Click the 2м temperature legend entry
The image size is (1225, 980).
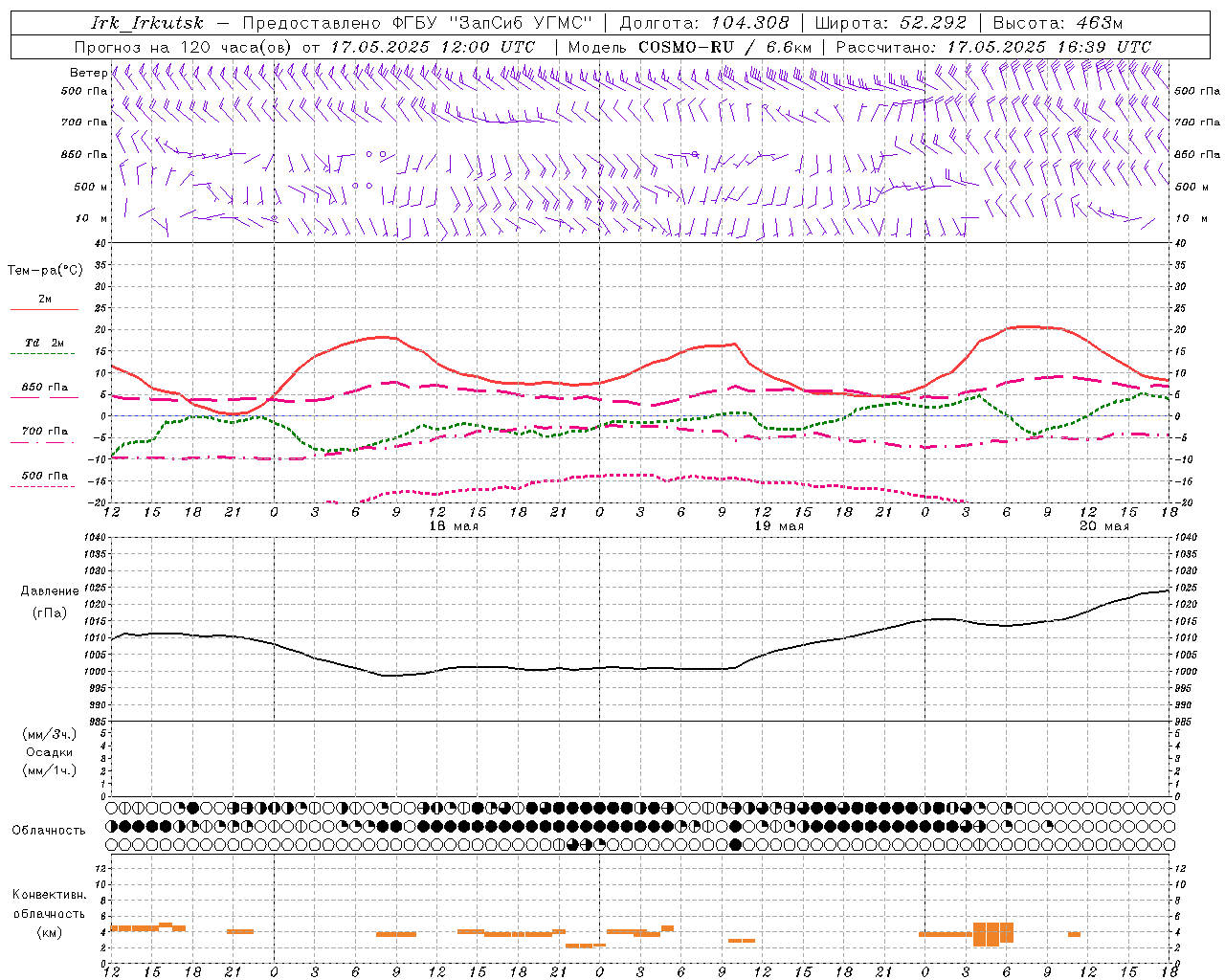[x=45, y=299]
